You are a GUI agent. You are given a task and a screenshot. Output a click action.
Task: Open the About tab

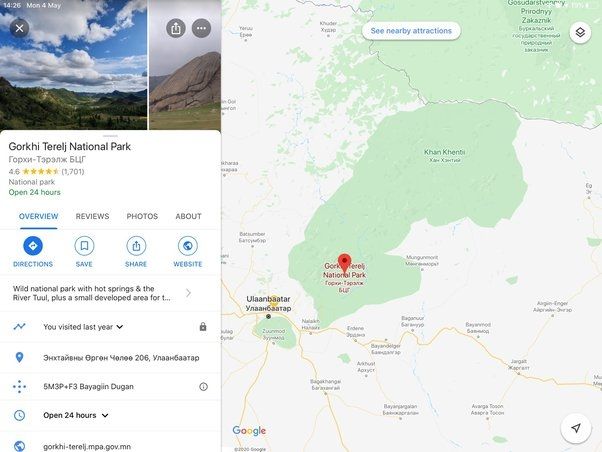click(x=189, y=216)
